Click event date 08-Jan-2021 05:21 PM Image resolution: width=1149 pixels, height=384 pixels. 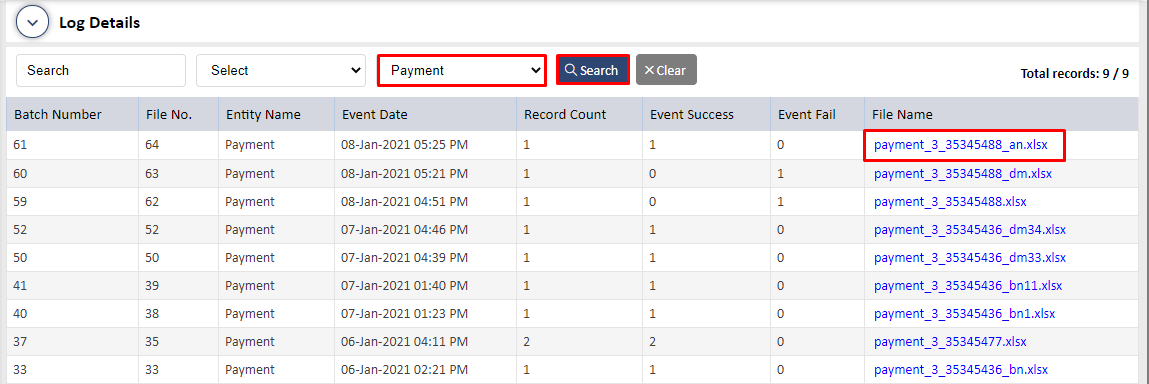click(404, 174)
